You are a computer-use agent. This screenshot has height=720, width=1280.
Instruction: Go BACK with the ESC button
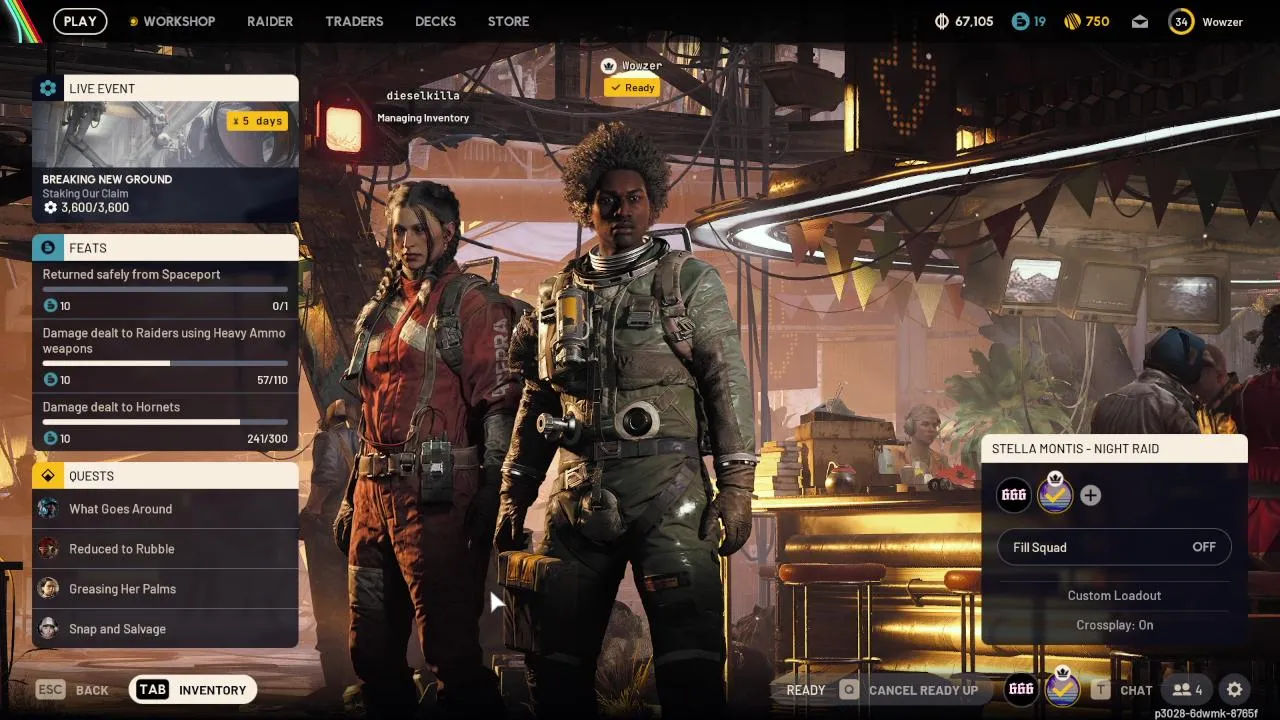click(x=72, y=690)
